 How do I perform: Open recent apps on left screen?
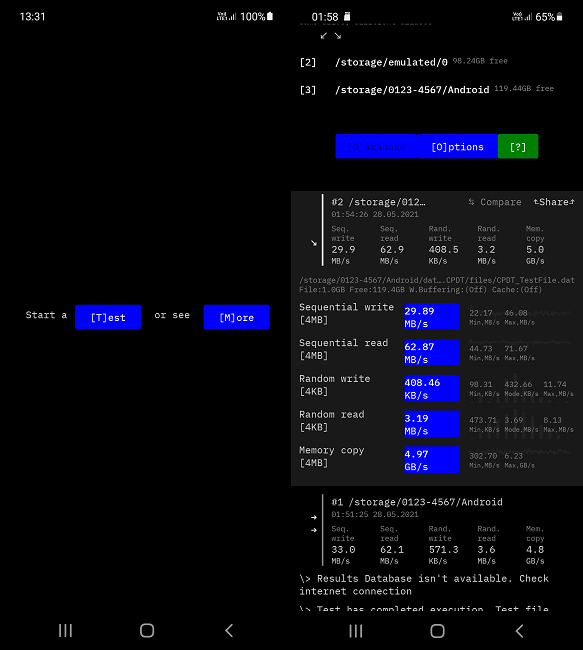(65, 631)
